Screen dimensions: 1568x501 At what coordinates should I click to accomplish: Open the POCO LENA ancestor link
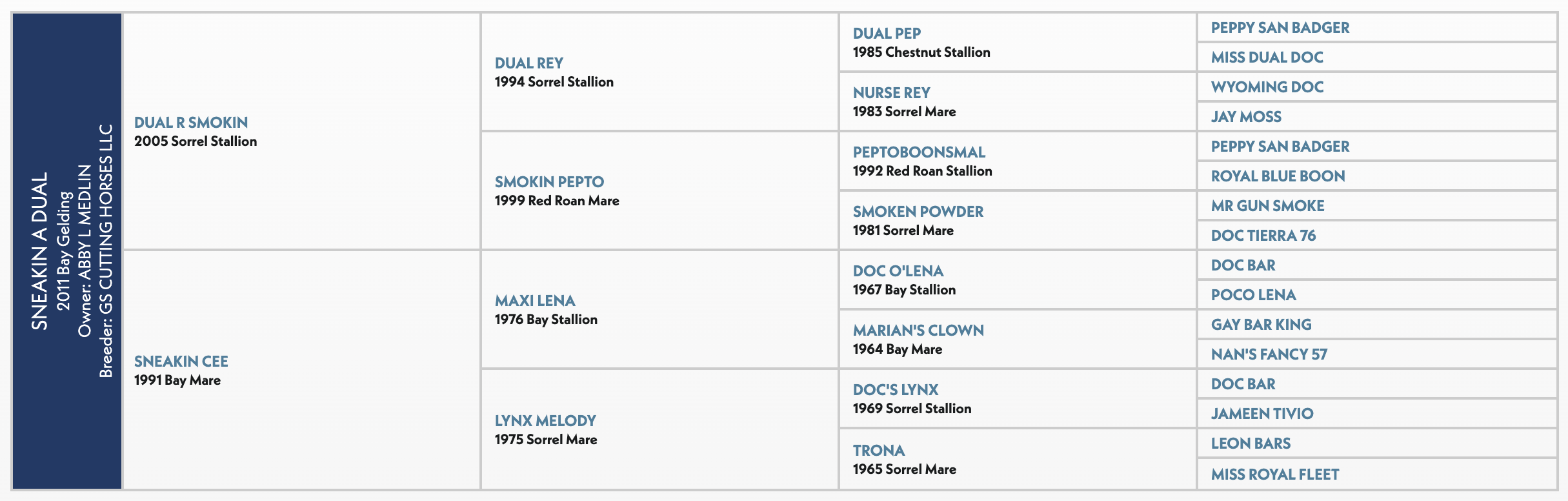click(1253, 295)
